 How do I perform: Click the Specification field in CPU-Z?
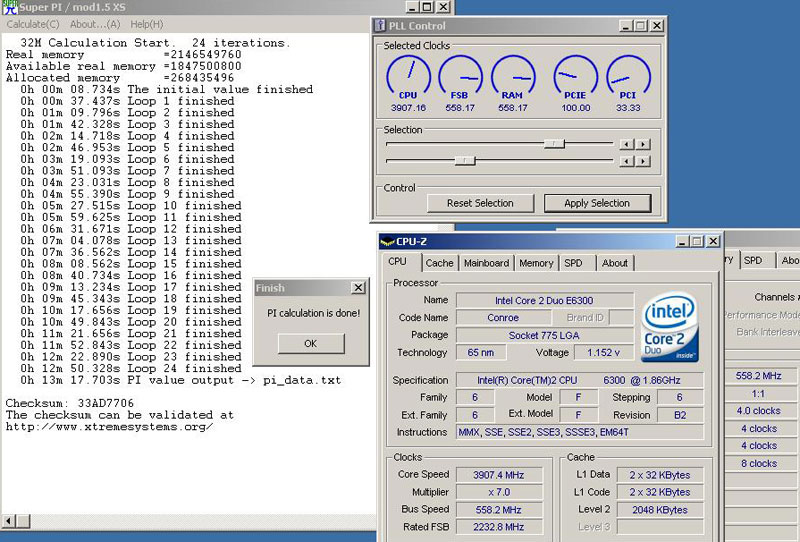click(x=580, y=380)
